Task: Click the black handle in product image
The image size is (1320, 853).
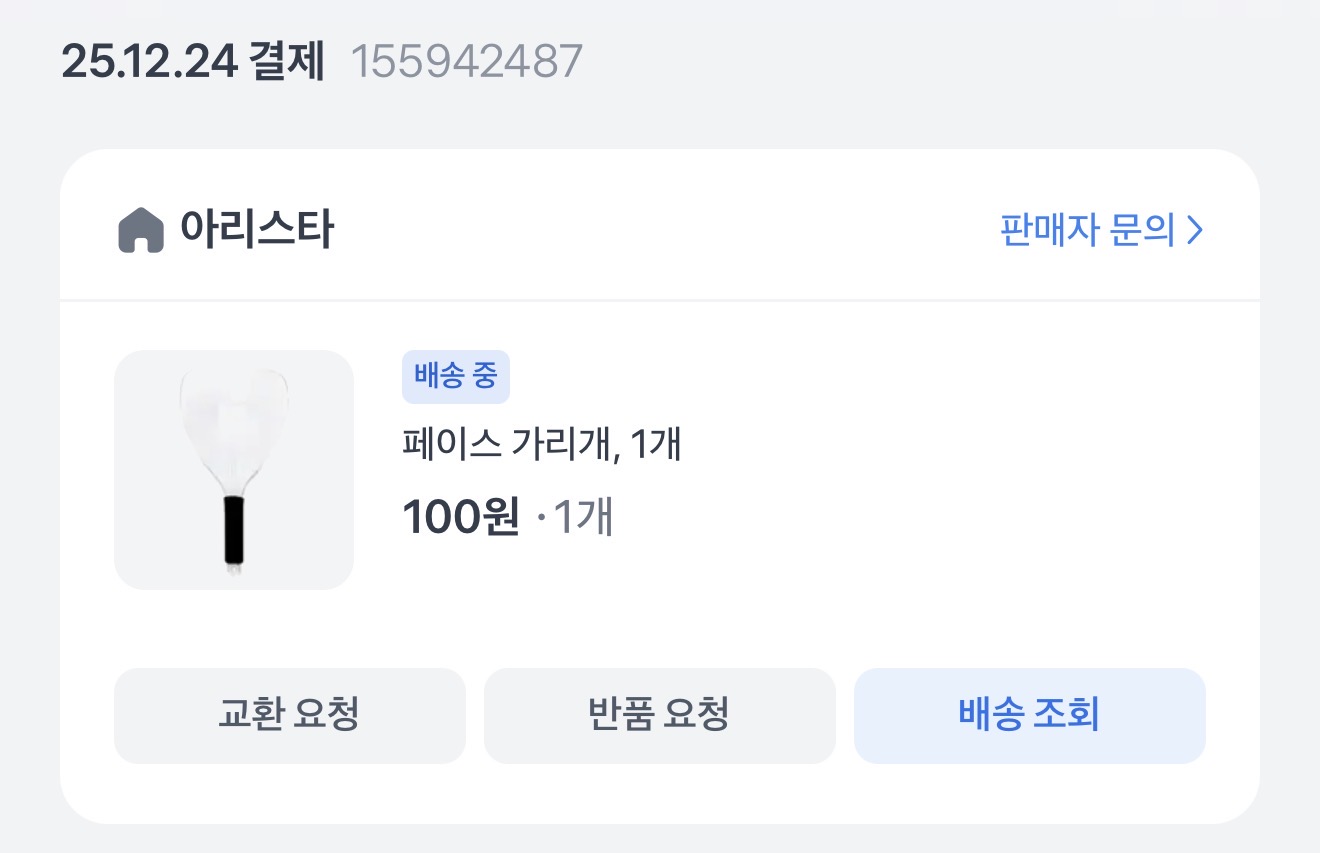Action: coord(234,530)
